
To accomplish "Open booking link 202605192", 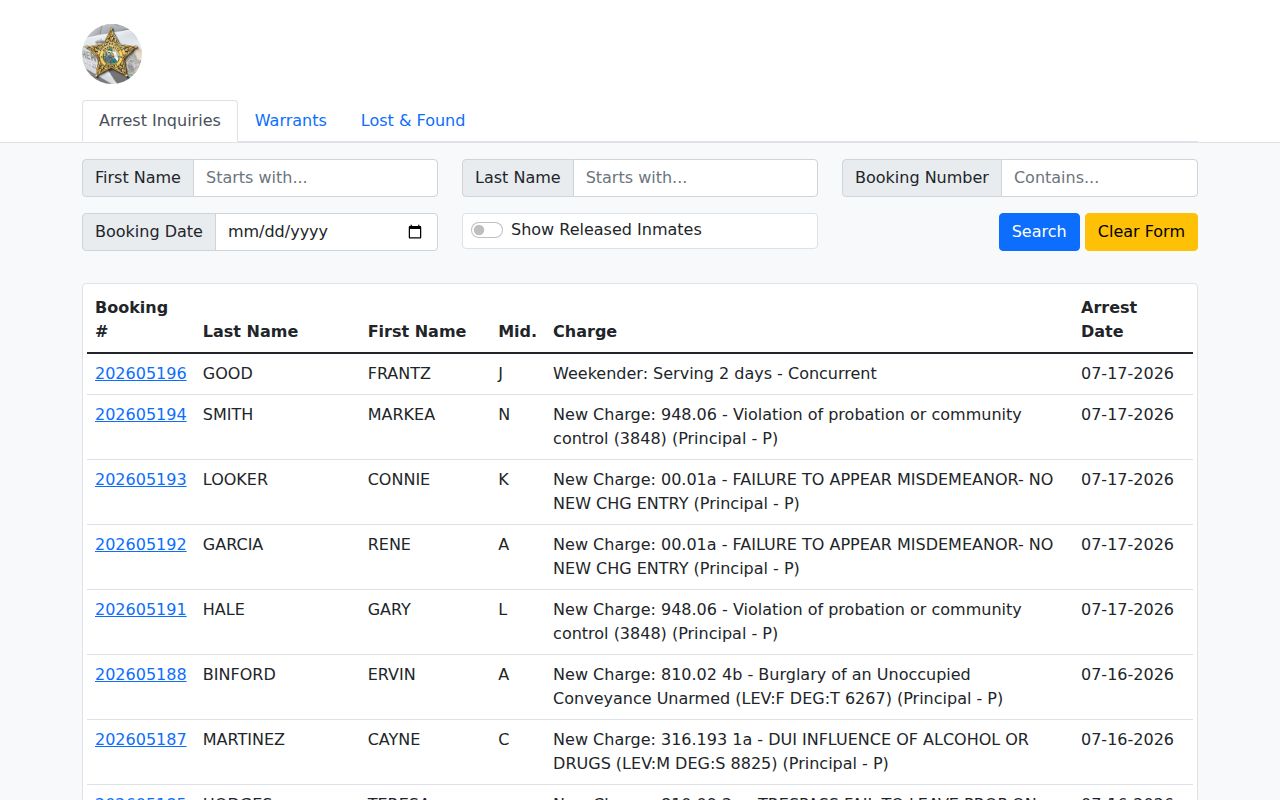I will [x=141, y=545].
